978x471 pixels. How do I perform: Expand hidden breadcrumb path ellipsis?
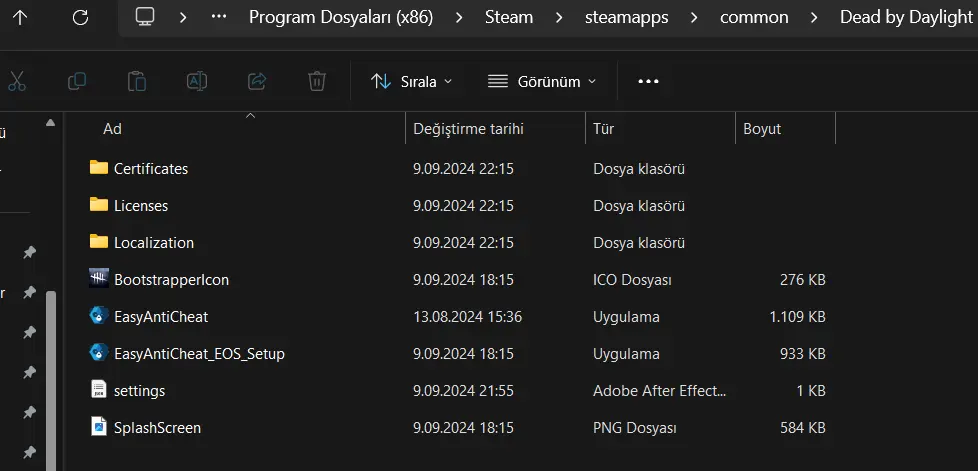(x=219, y=17)
